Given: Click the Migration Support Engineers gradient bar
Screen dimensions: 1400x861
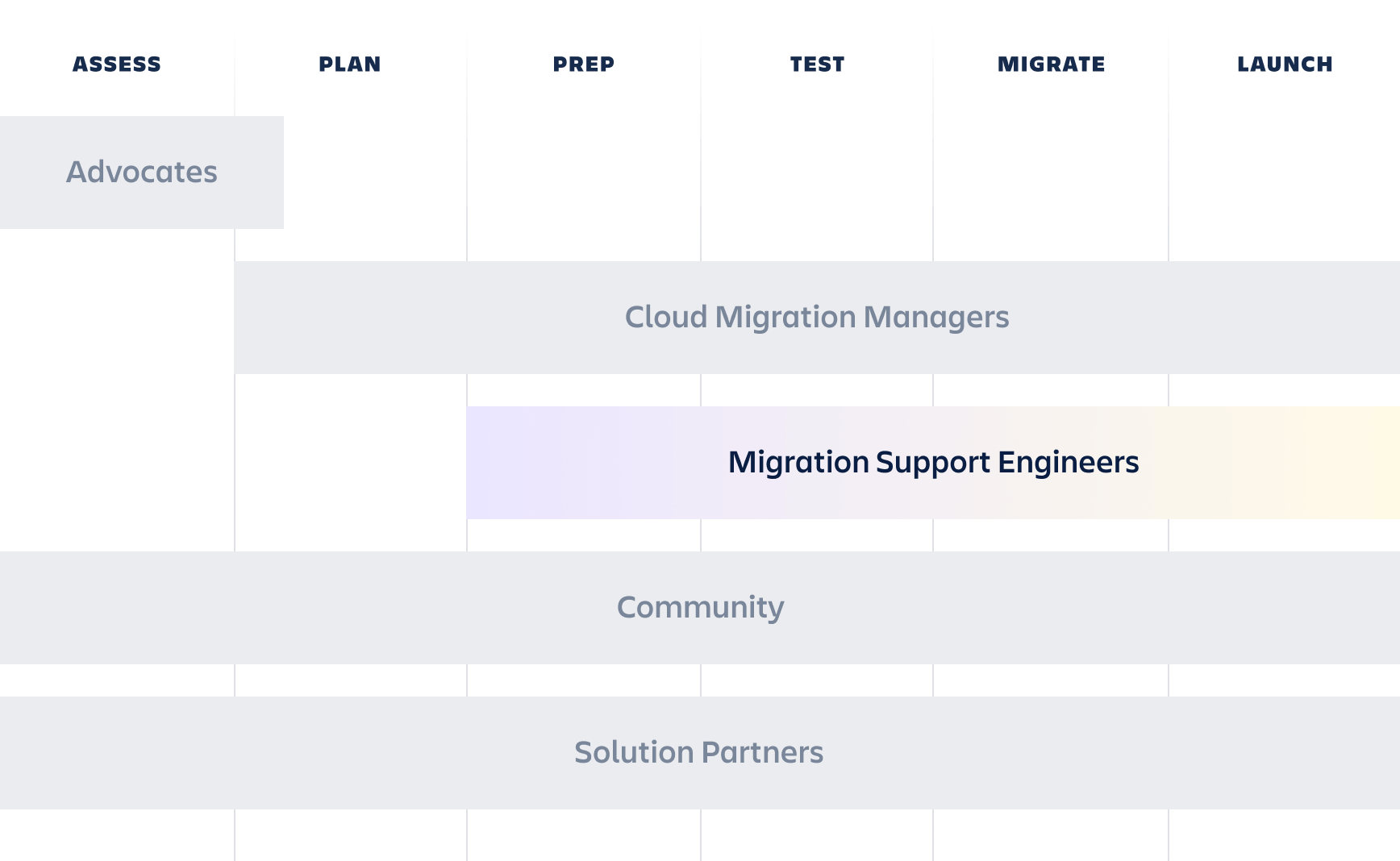Looking at the screenshot, I should 933,463.
